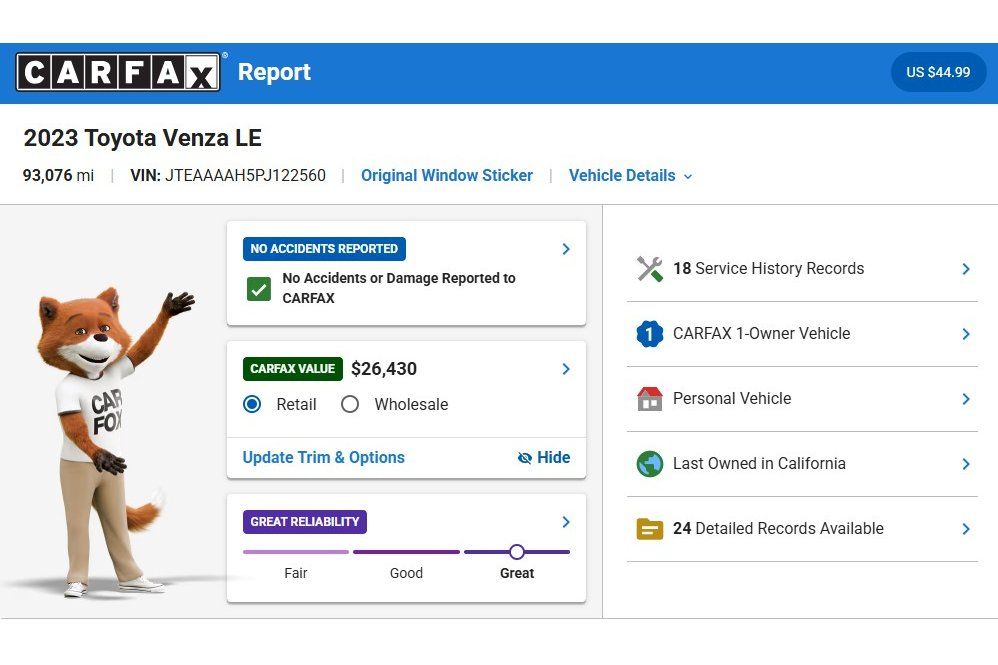This screenshot has width=998, height=665.
Task: Click the green No Accidents checkmark box
Action: [x=259, y=289]
